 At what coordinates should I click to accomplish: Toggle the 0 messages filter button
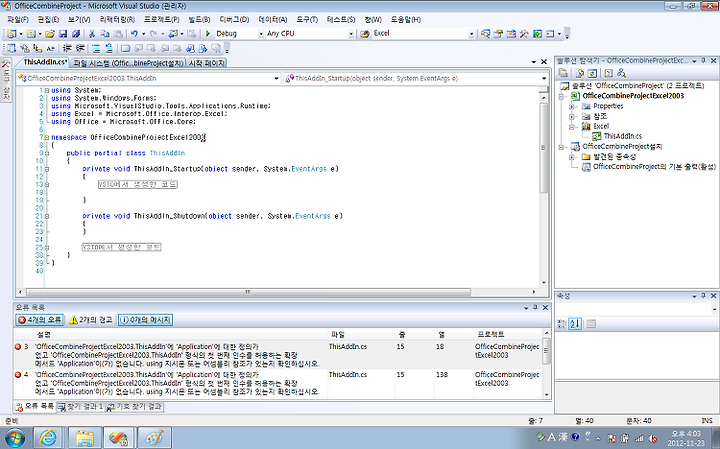146,320
